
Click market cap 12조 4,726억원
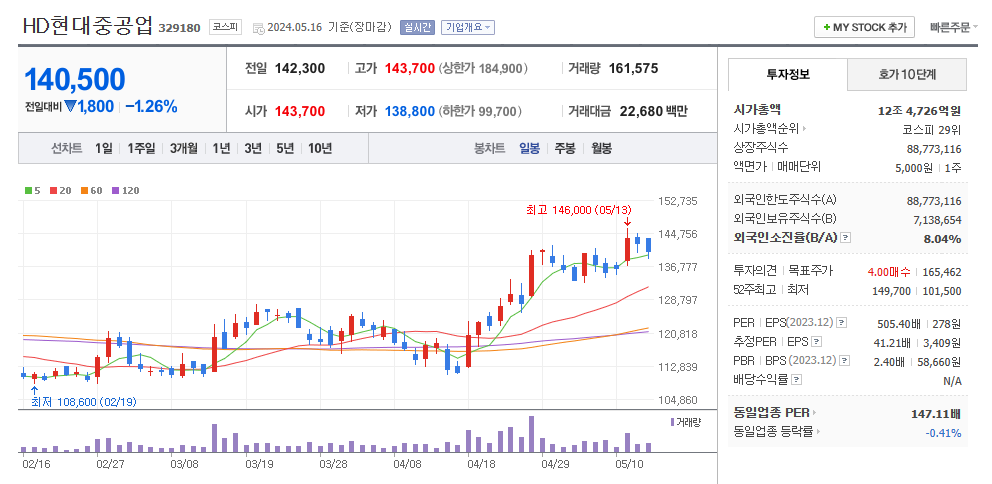(920, 111)
